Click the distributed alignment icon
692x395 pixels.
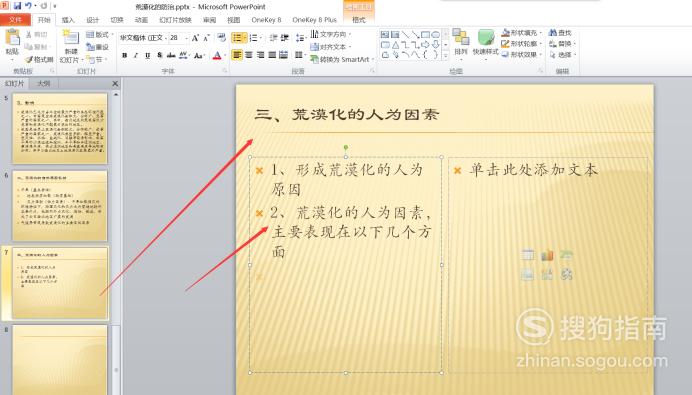[284, 55]
